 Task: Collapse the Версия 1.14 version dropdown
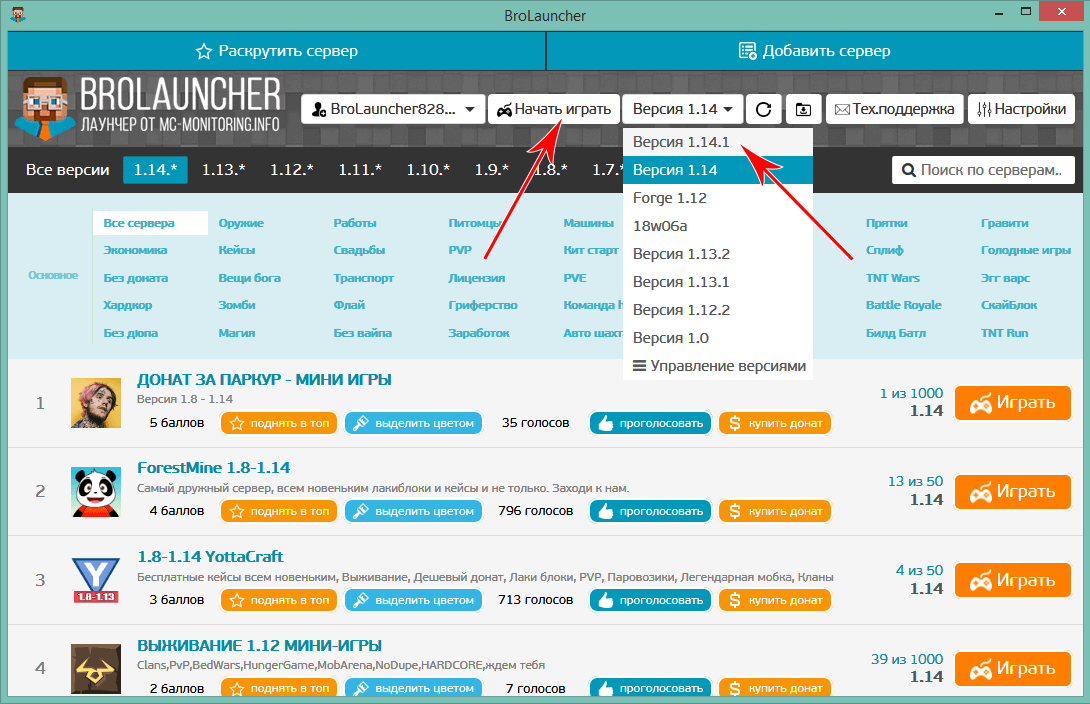pyautogui.click(x=682, y=109)
